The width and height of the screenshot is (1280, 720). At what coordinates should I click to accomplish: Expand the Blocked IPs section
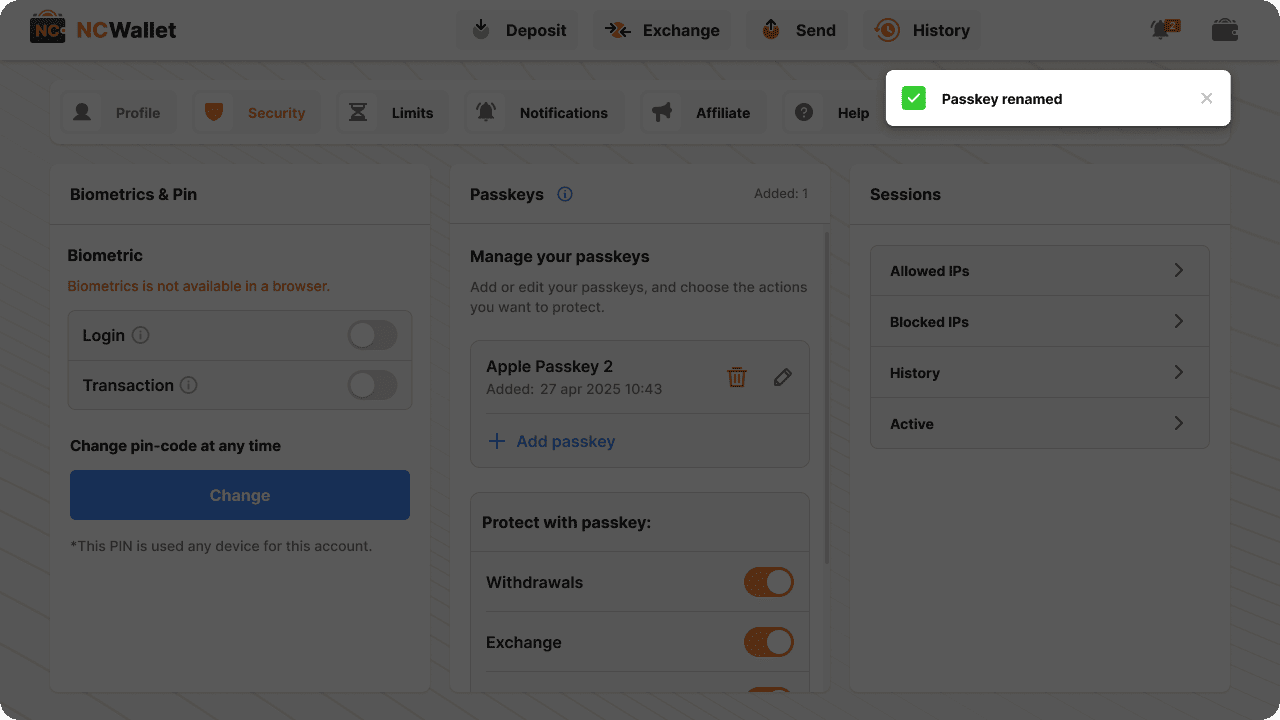coord(1039,322)
